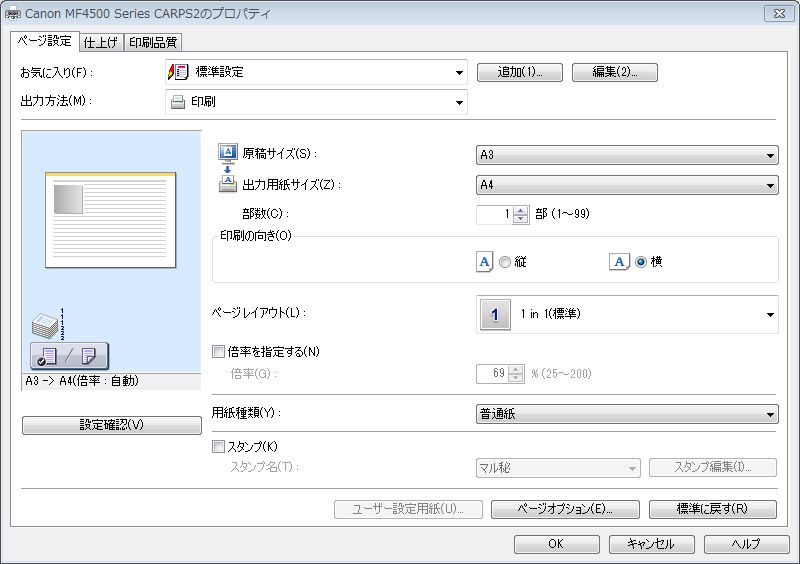
Task: Click the one-sided/two-sided print toggle icon button
Action: [69, 356]
